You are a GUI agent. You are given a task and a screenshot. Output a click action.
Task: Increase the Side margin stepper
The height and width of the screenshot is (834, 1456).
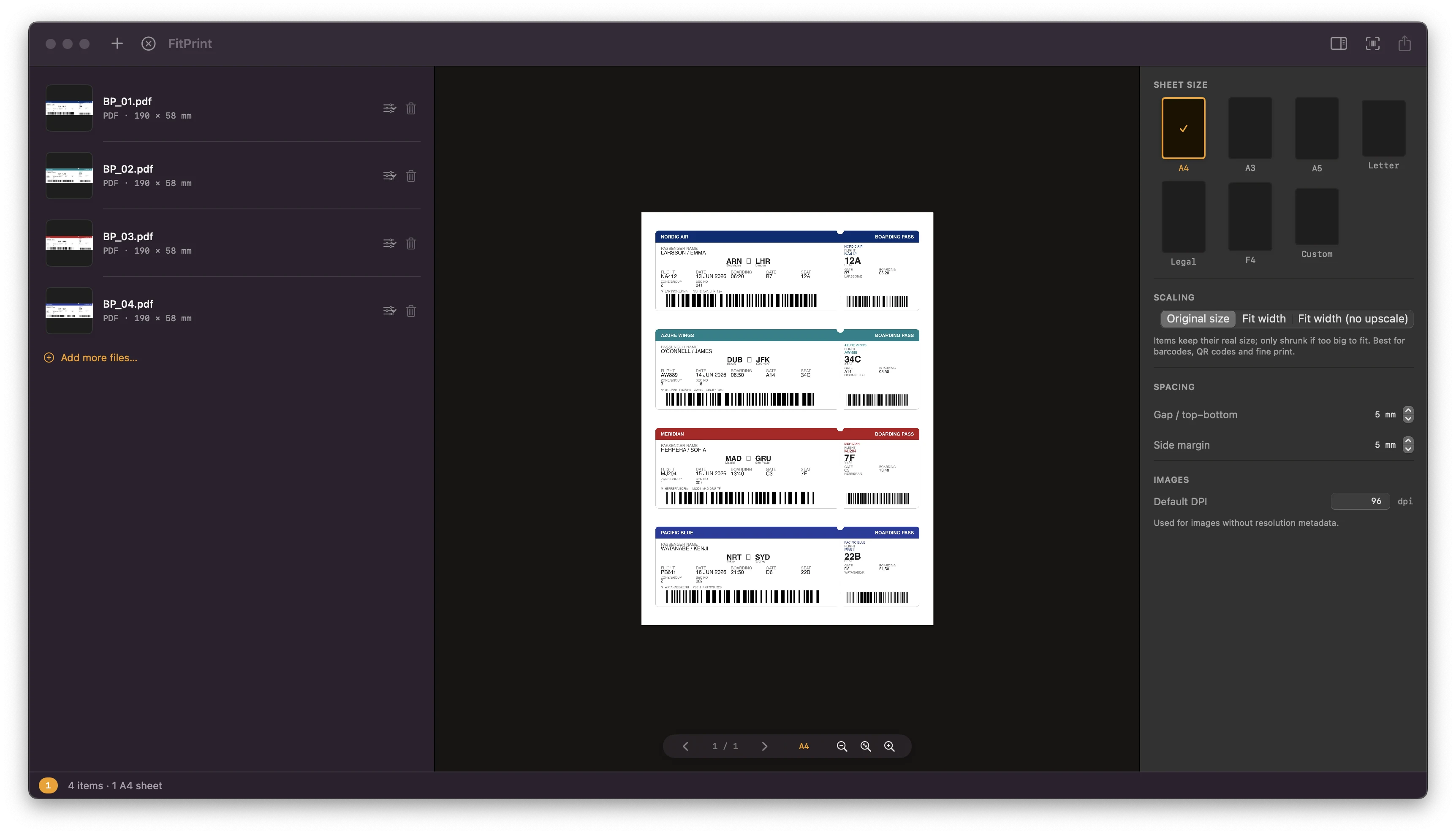[x=1408, y=441]
